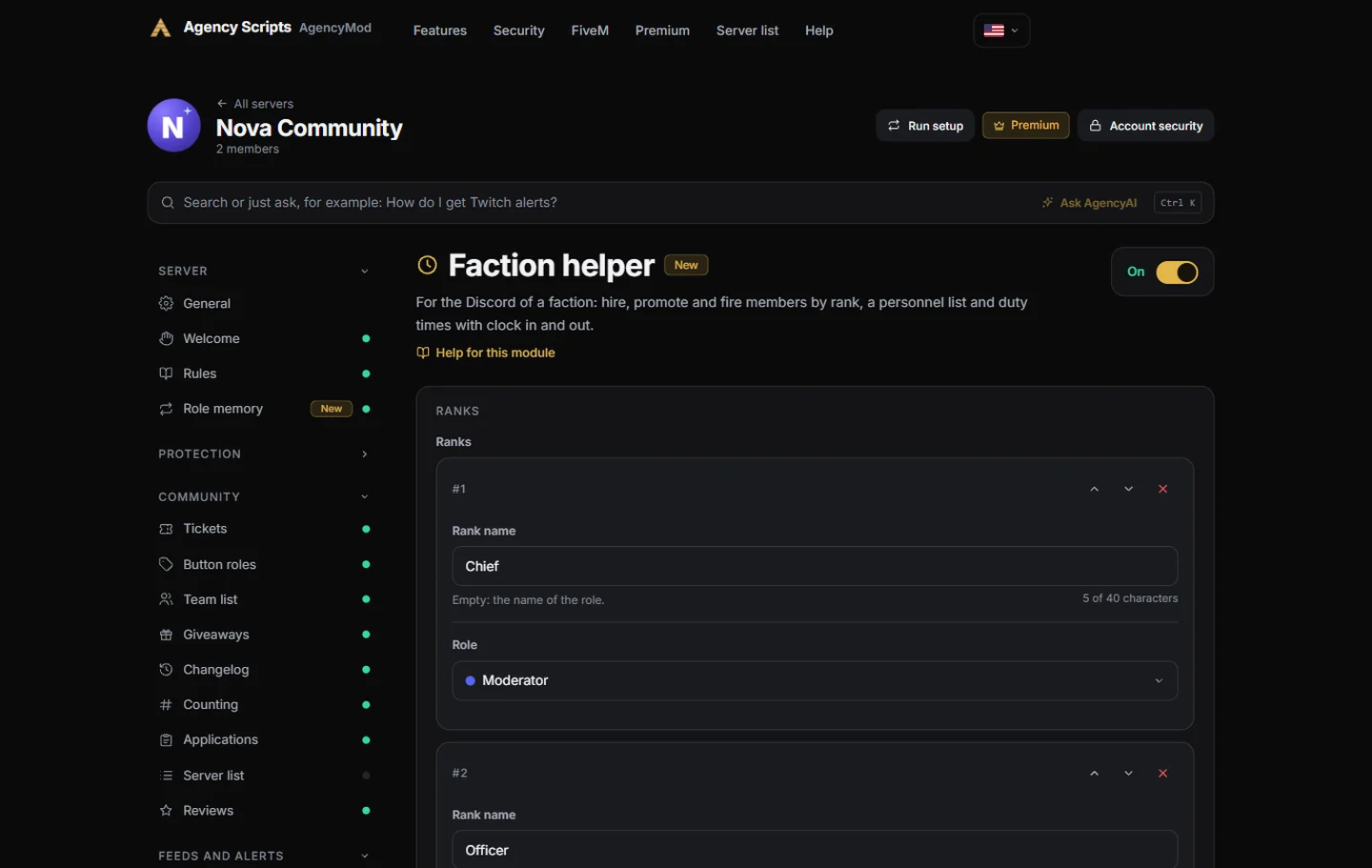Viewport: 1372px width, 868px height.
Task: Open Help for this module link
Action: pyautogui.click(x=486, y=353)
